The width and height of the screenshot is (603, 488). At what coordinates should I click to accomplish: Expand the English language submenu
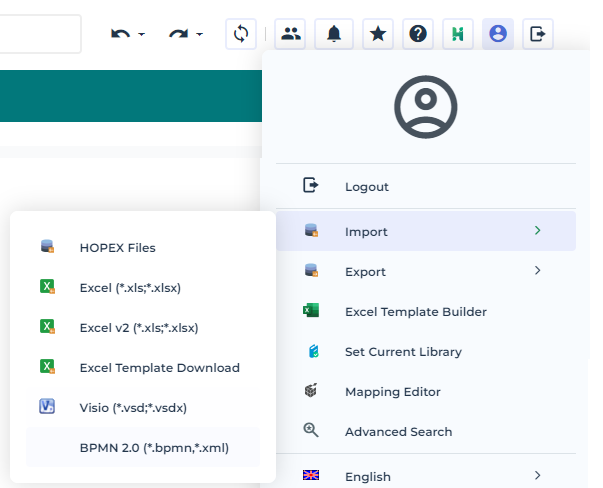tap(537, 476)
